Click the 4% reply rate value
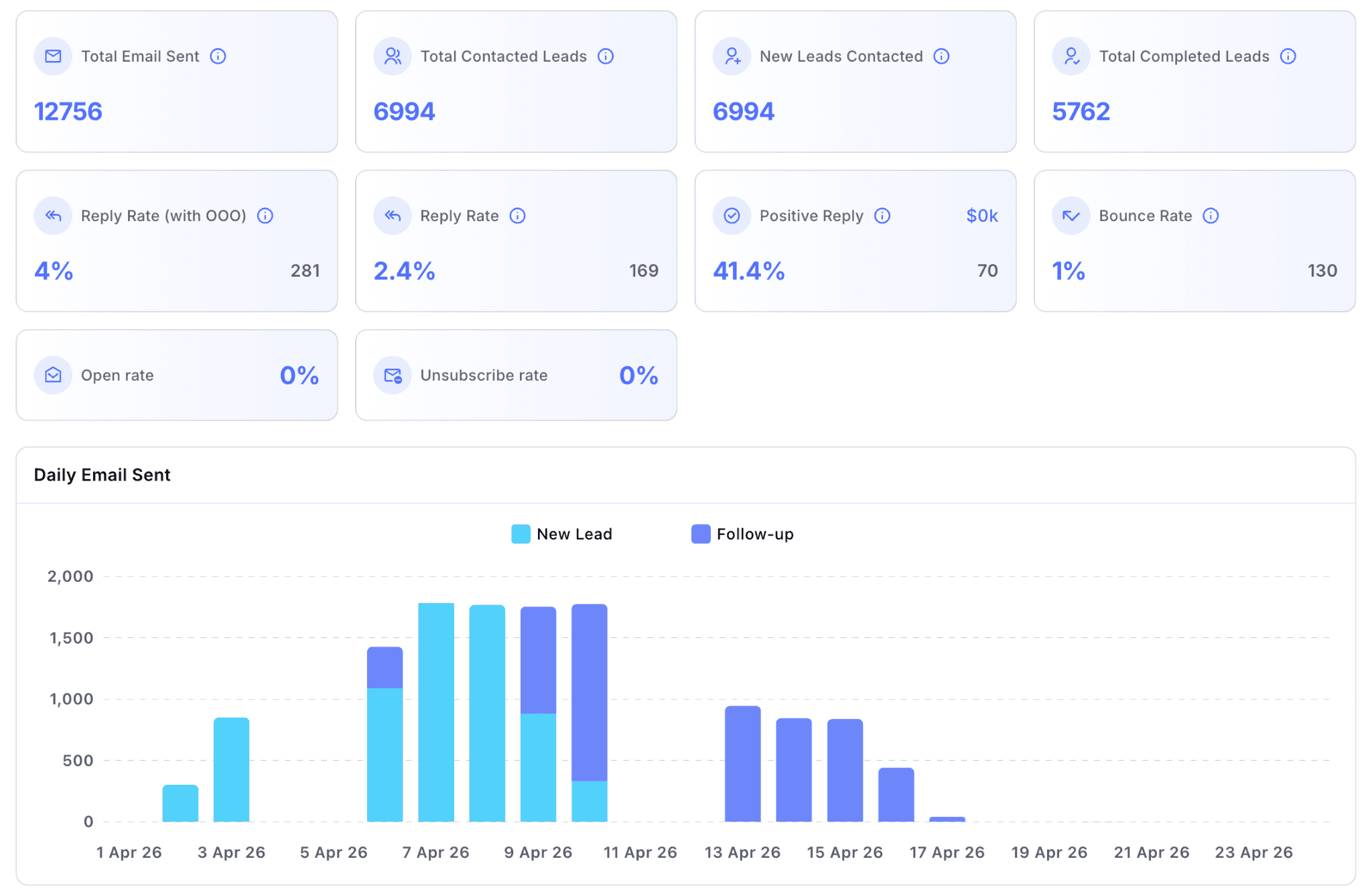The image size is (1372, 894). point(54,271)
